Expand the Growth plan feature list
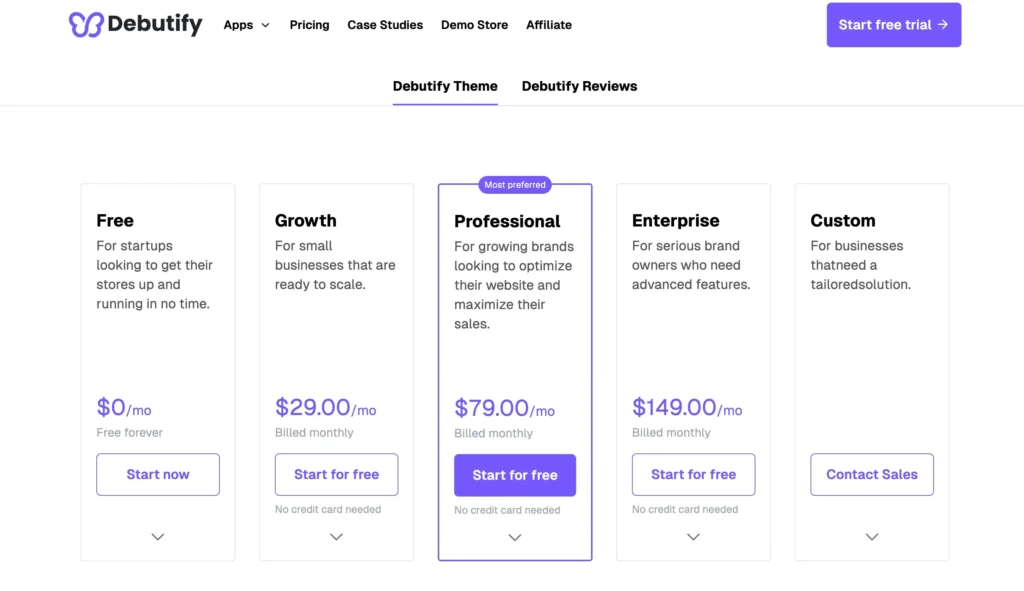Viewport: 1024px width, 591px height. [336, 536]
